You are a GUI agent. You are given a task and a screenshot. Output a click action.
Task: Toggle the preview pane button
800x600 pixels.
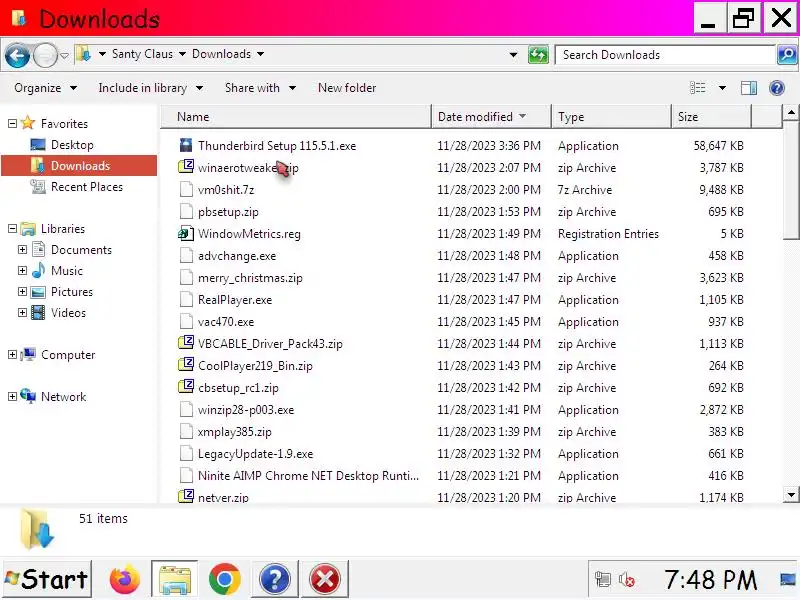click(x=748, y=88)
